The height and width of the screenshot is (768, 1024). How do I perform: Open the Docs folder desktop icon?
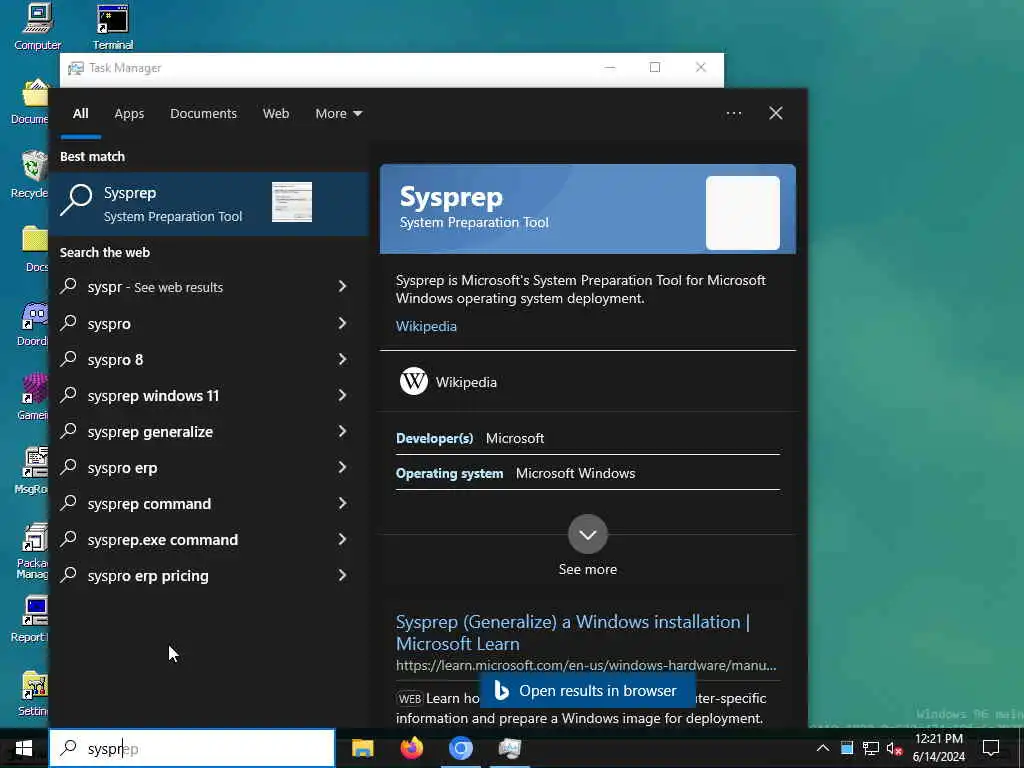pos(34,248)
